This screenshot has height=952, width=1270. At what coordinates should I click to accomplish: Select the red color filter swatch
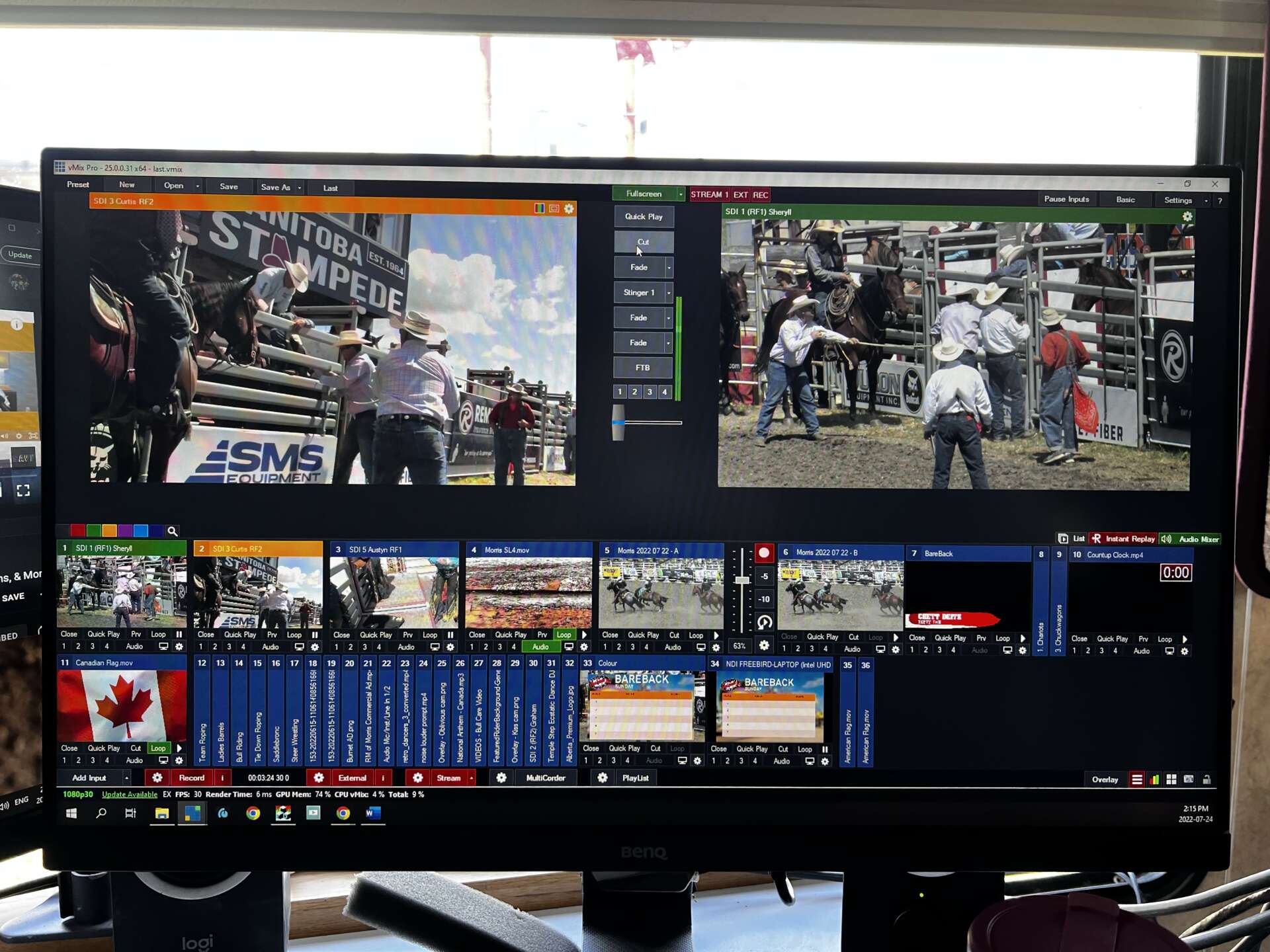click(x=77, y=530)
